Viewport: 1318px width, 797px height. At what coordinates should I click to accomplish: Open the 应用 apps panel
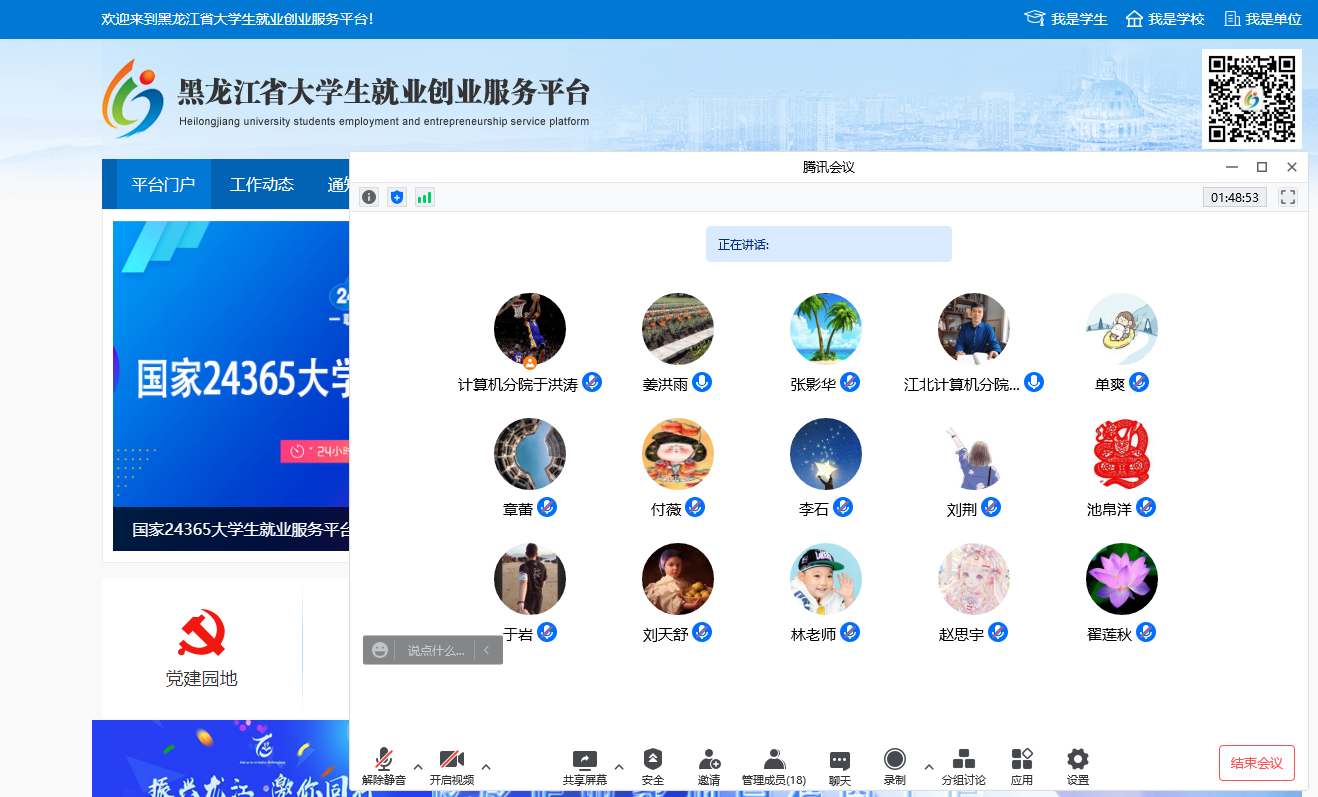(x=1022, y=767)
